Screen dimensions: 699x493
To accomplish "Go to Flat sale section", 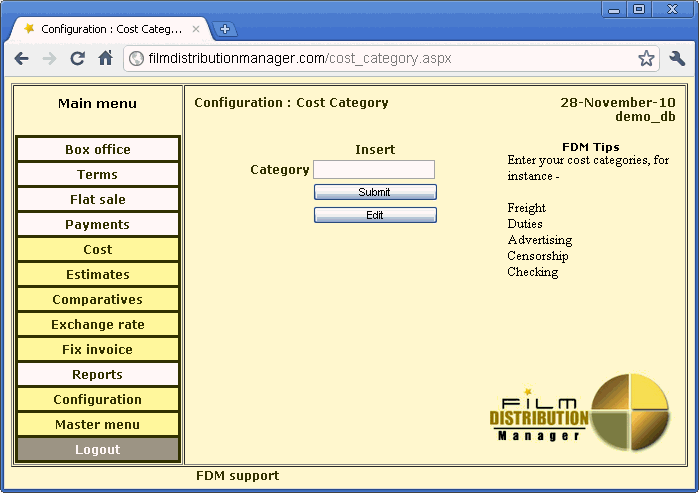I will click(x=98, y=200).
